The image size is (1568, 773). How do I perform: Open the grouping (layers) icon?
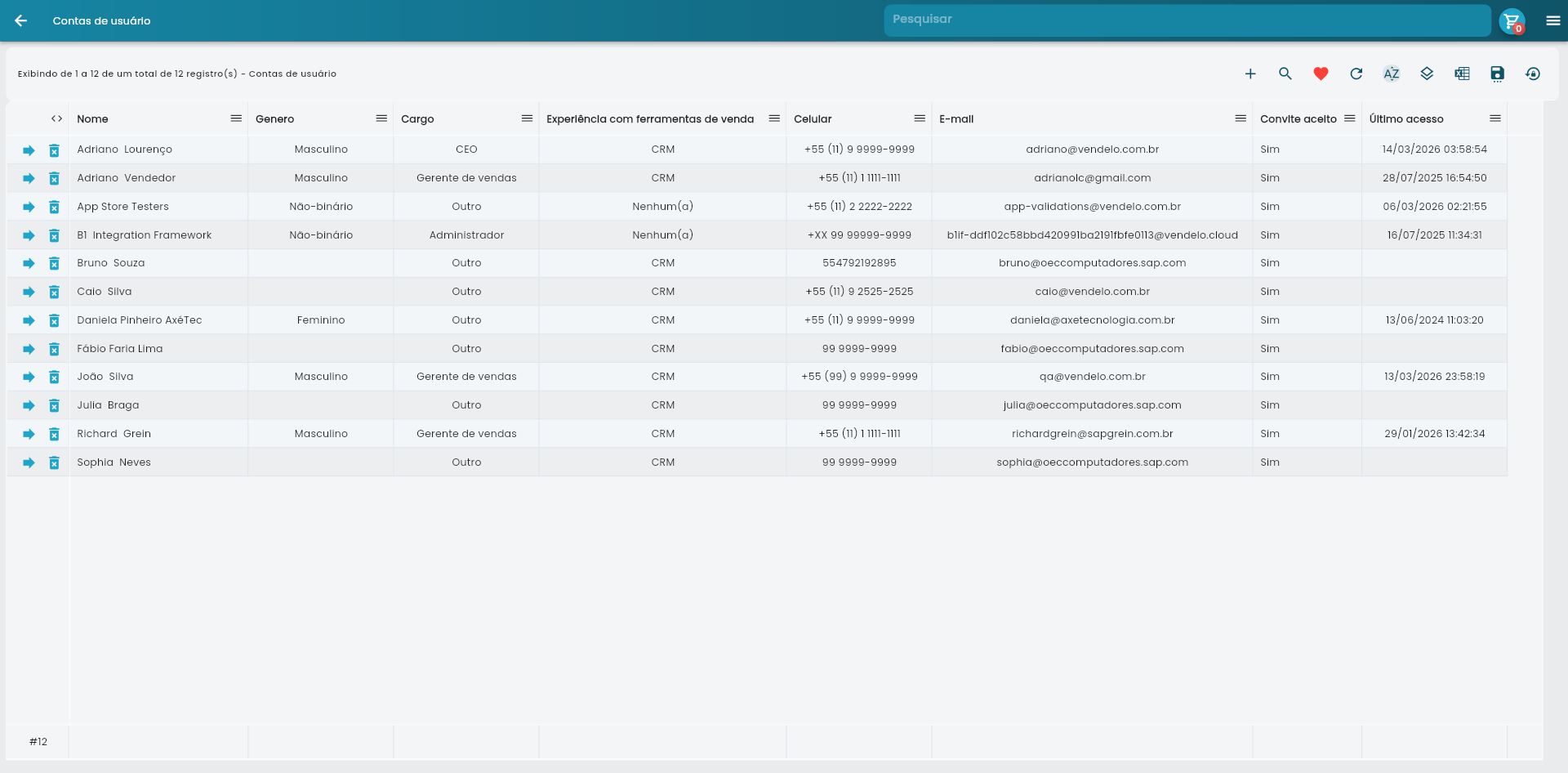click(1427, 74)
